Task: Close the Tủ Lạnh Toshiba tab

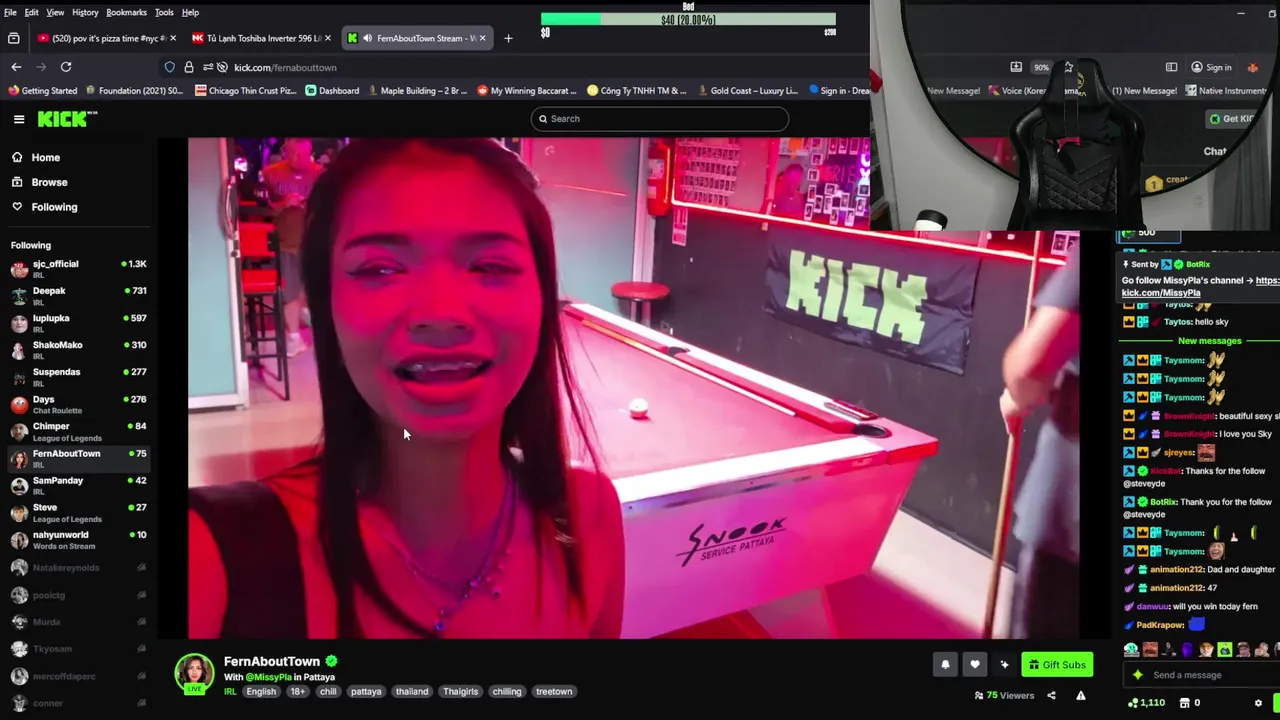Action: (328, 38)
